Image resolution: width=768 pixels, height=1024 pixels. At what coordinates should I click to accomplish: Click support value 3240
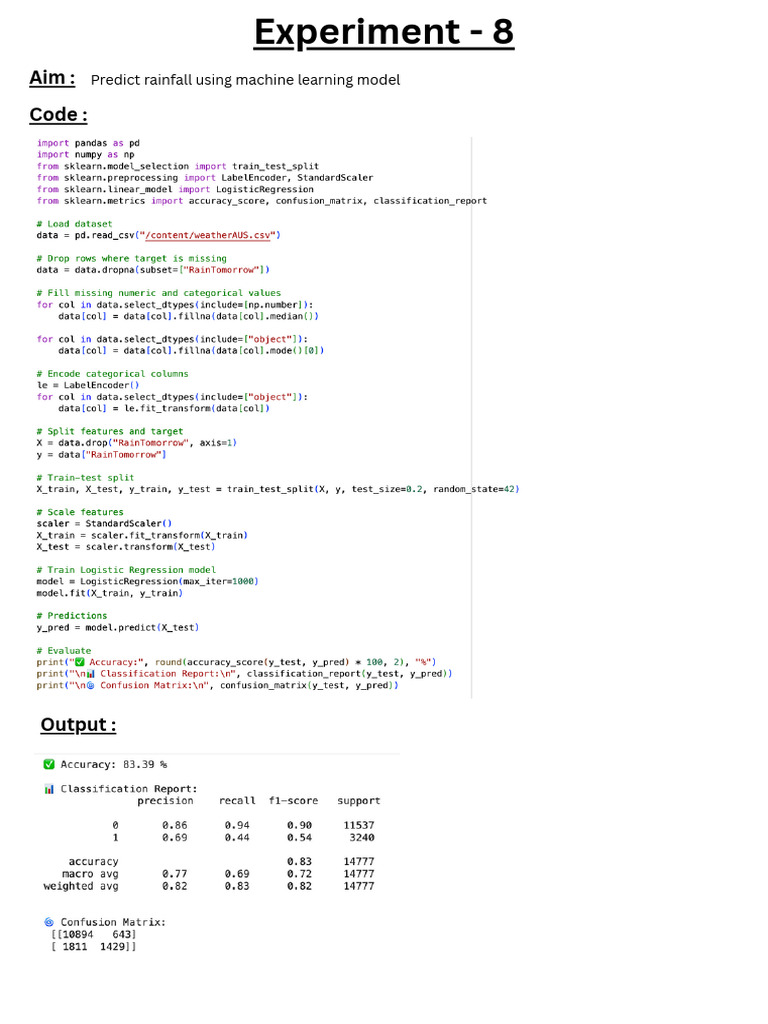[362, 838]
